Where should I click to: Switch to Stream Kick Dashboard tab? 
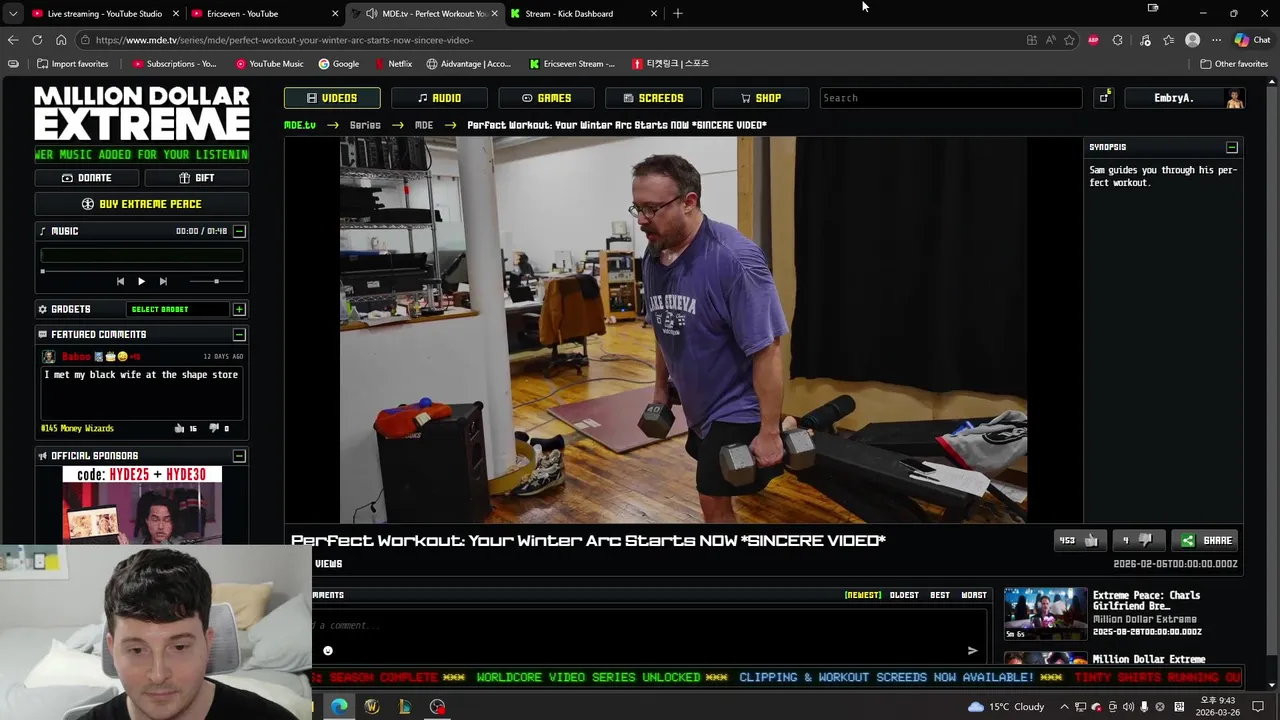pyautogui.click(x=583, y=14)
